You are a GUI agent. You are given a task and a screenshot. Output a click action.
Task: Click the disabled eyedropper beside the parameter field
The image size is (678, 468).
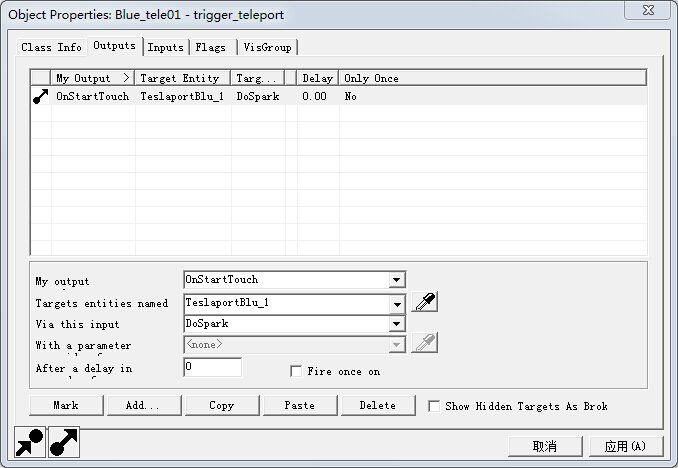[x=425, y=343]
